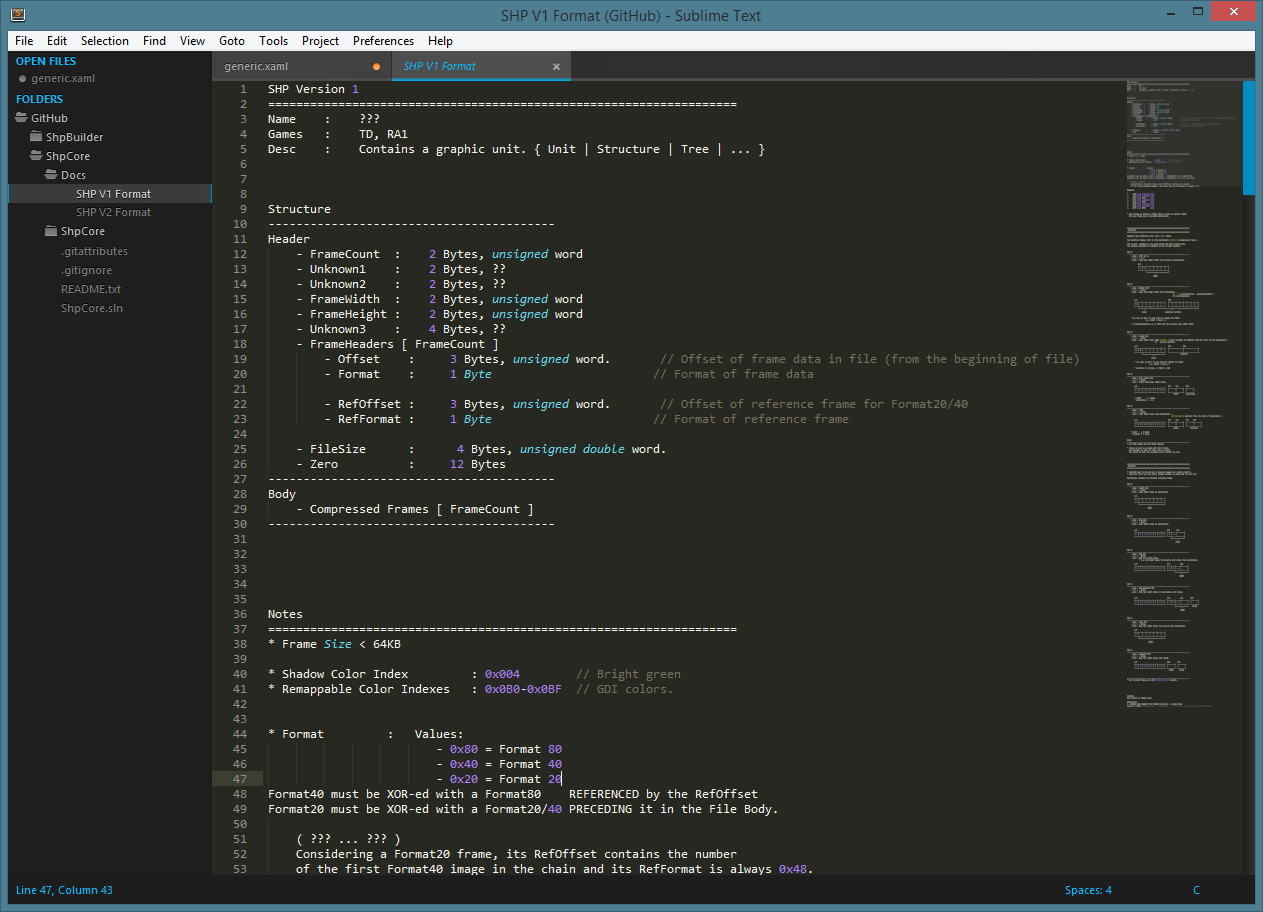
Task: Open SHP V1 Format in sidebar
Action: click(x=113, y=194)
